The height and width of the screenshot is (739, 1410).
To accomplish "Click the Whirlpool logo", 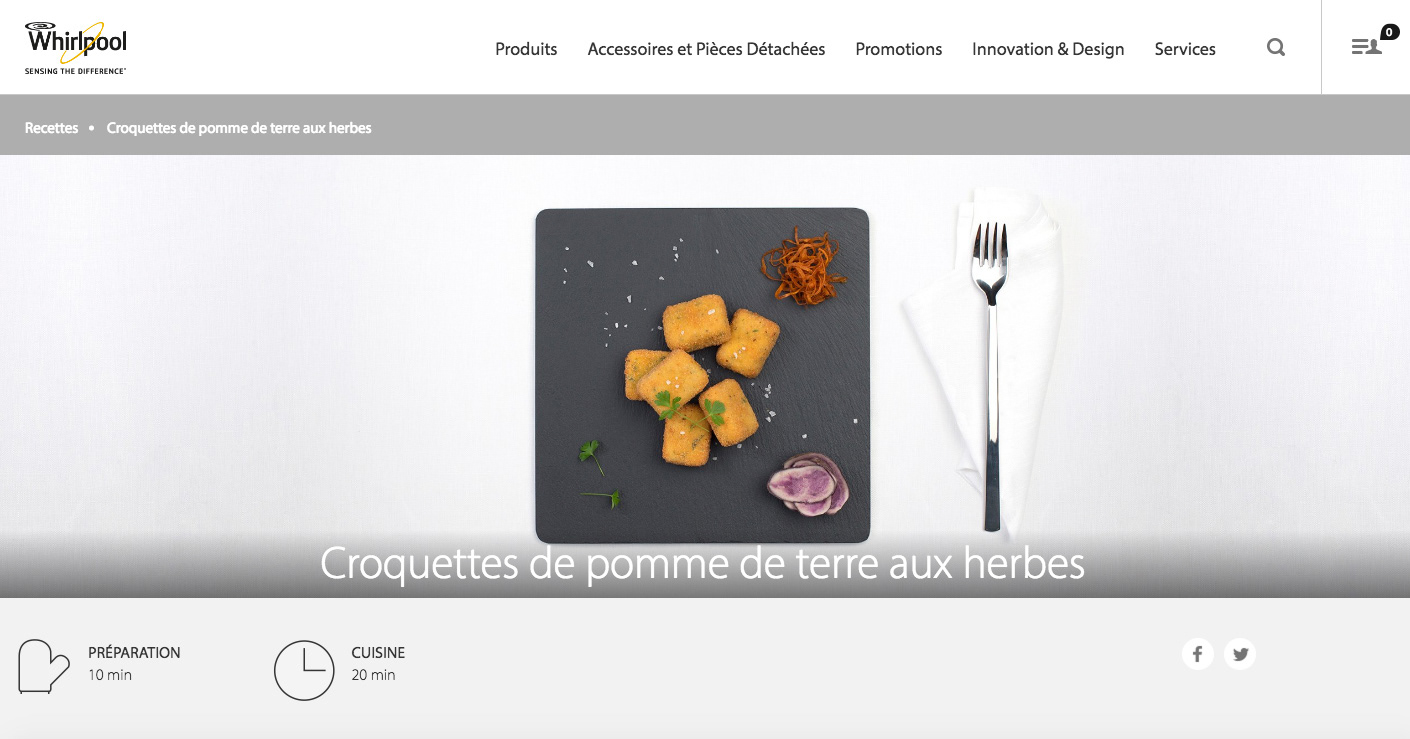I will click(76, 47).
